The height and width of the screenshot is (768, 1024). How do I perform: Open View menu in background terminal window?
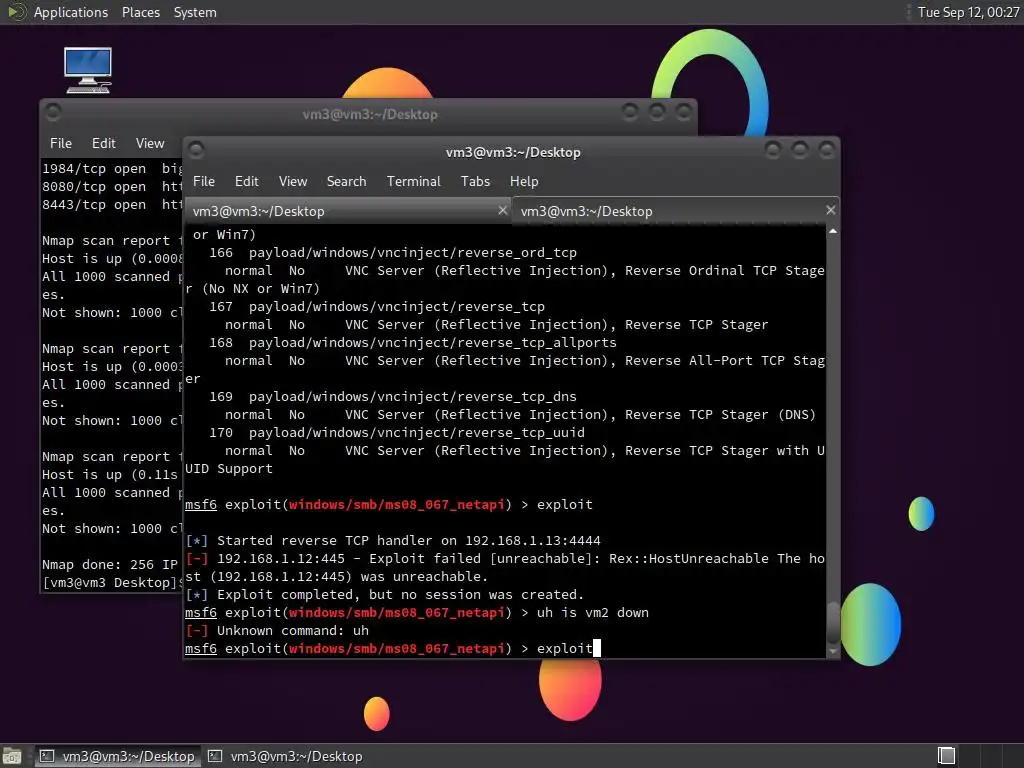(x=150, y=144)
